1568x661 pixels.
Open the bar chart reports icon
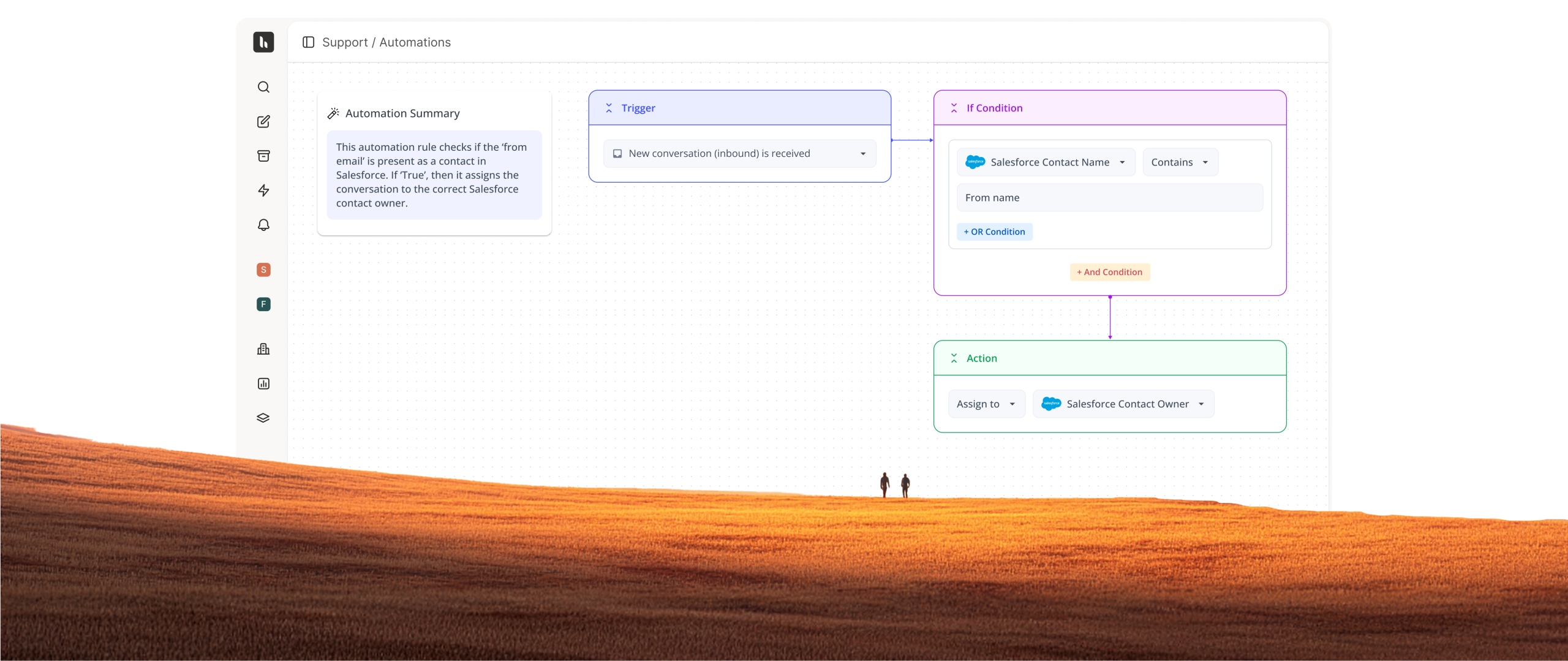(x=263, y=383)
